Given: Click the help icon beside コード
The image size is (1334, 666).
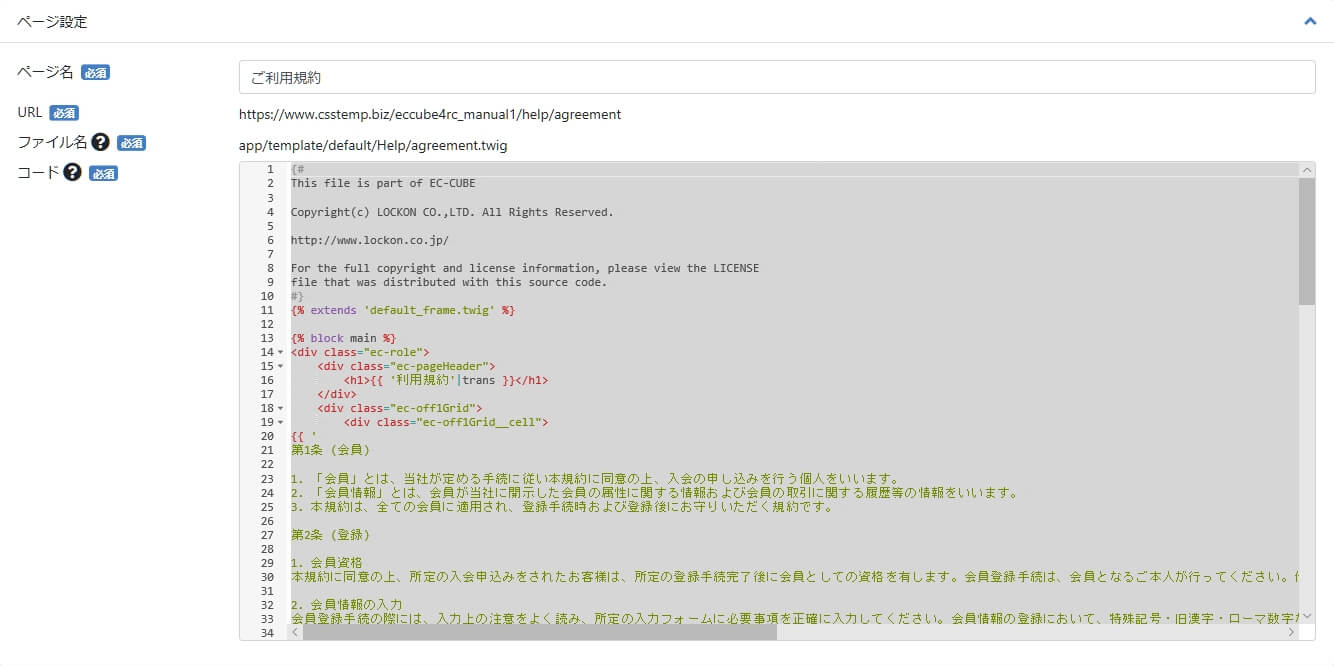Looking at the screenshot, I should (72, 173).
